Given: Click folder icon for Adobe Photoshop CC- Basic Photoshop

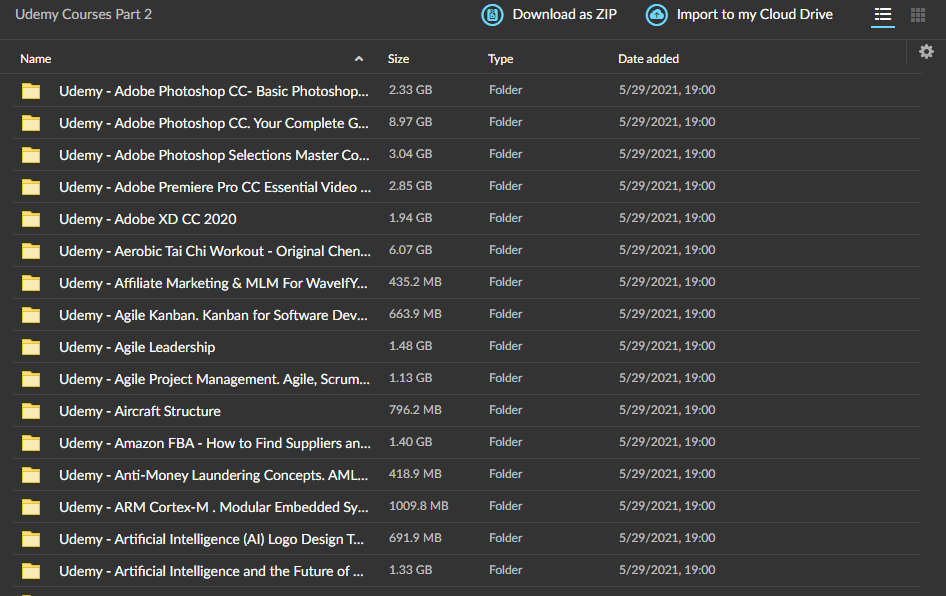Looking at the screenshot, I should pos(31,90).
